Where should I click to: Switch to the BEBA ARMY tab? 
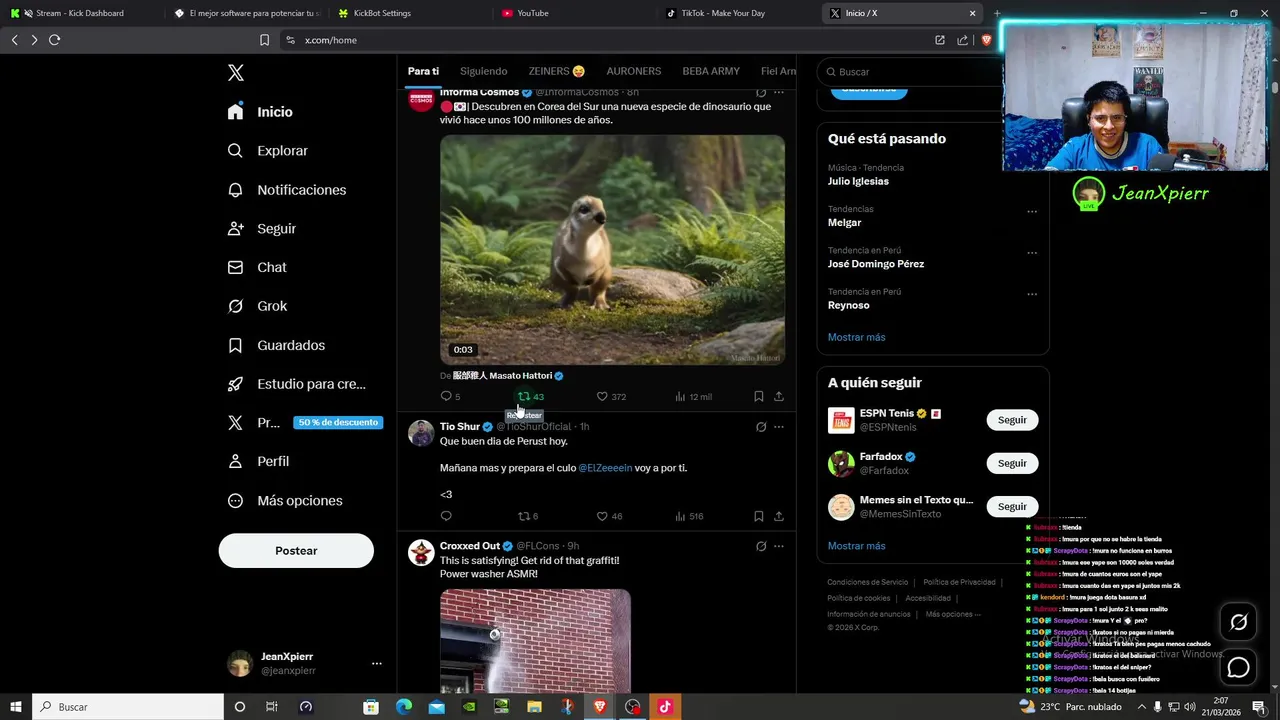point(711,72)
